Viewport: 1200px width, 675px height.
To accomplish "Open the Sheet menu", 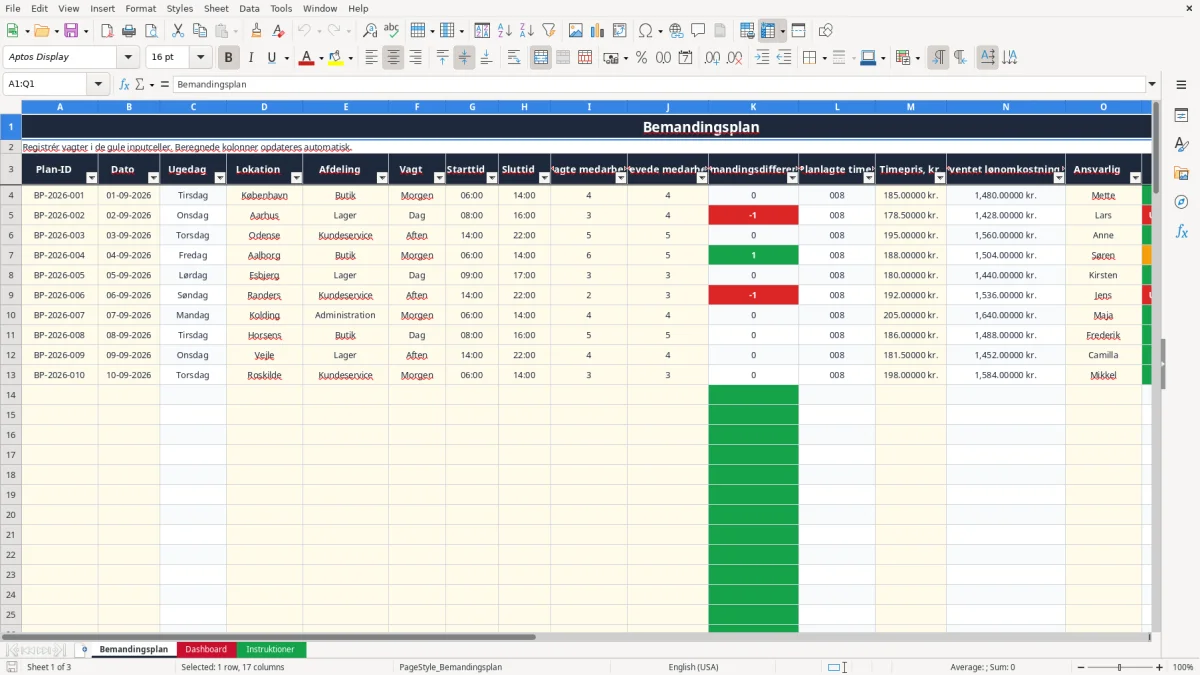I will pos(216,8).
